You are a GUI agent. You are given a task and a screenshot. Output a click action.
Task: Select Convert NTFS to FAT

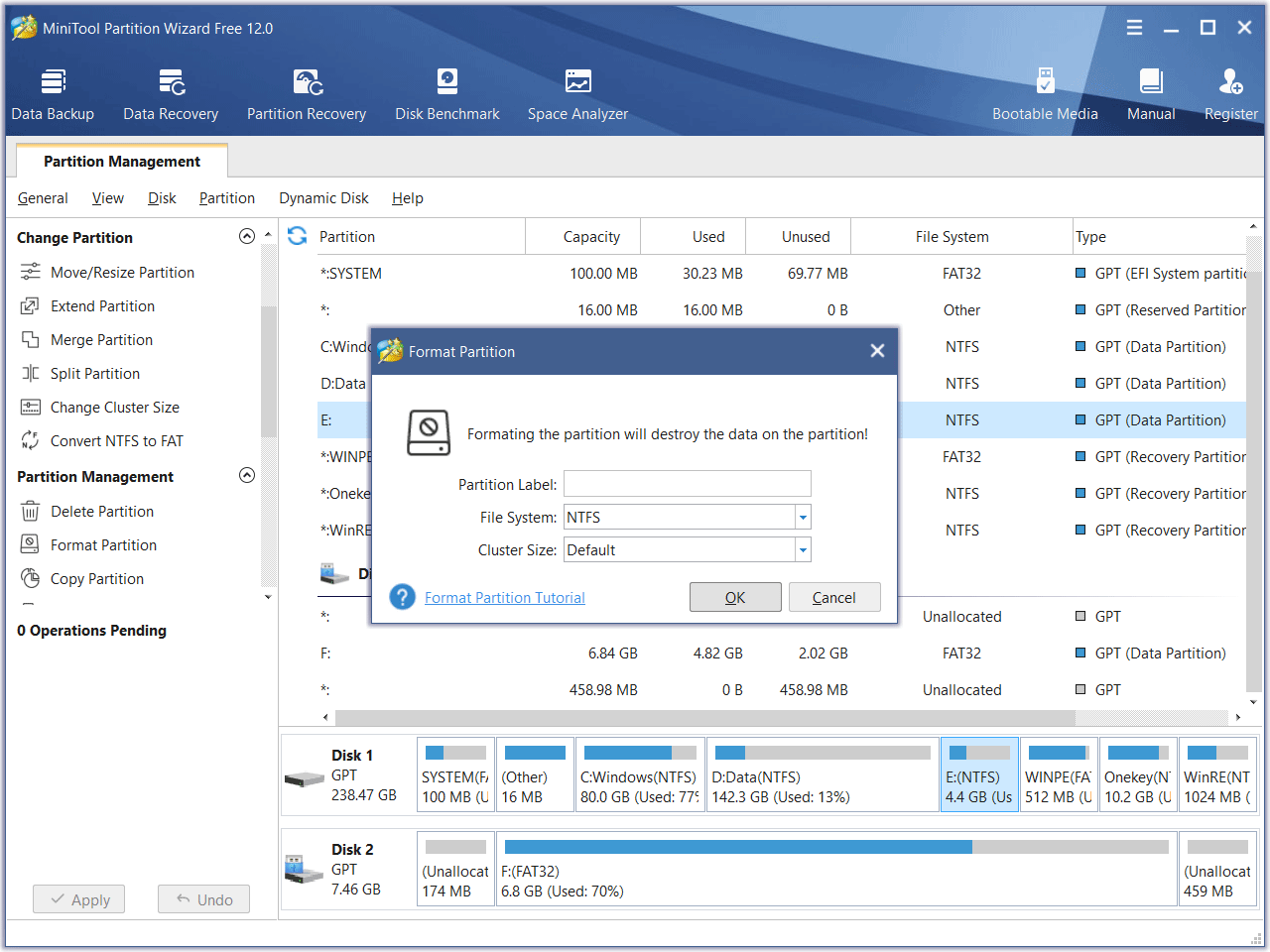click(102, 440)
